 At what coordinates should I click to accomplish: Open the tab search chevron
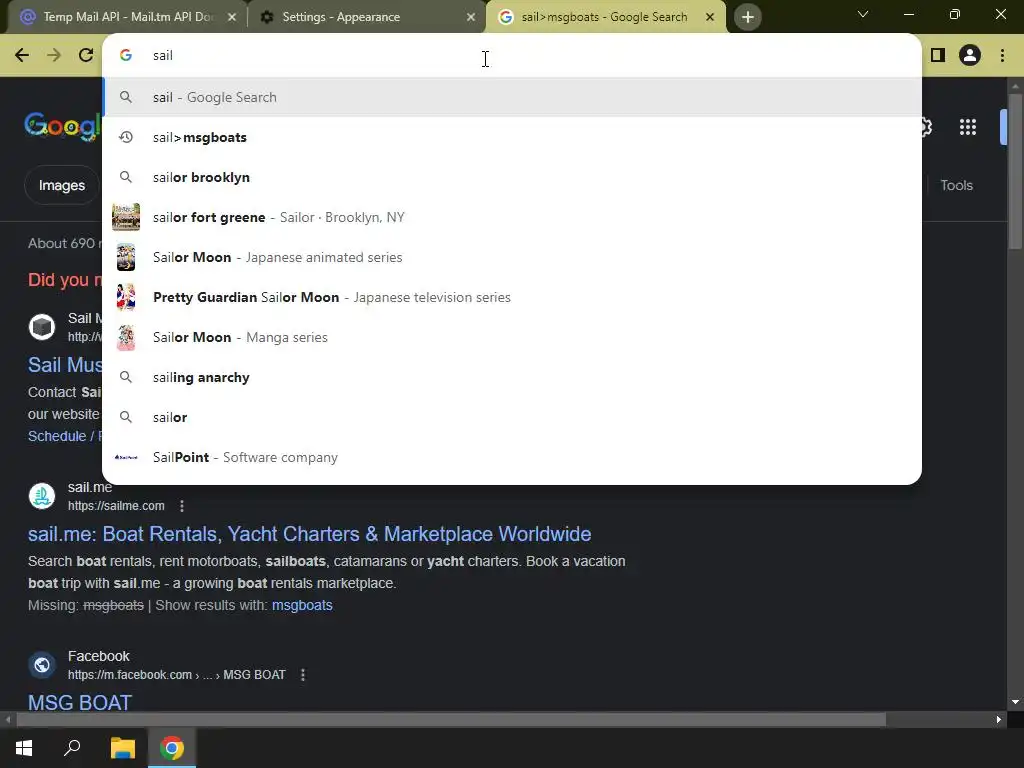[863, 14]
